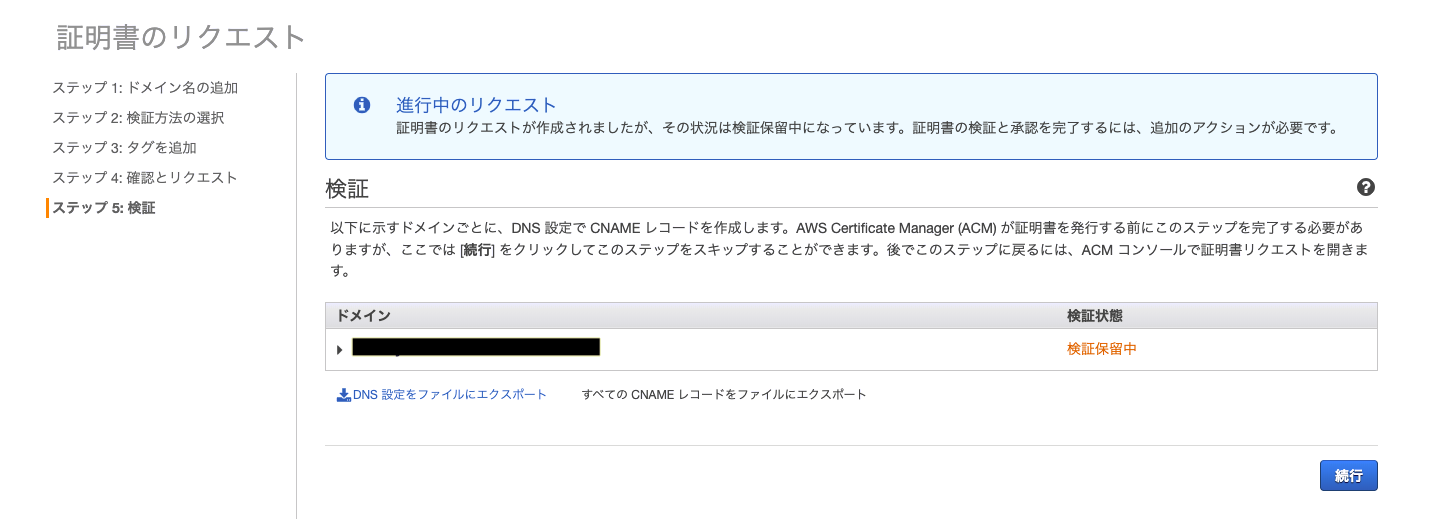
Task: Click the 進行中のリクエスト heading
Action: pyautogui.click(x=476, y=105)
